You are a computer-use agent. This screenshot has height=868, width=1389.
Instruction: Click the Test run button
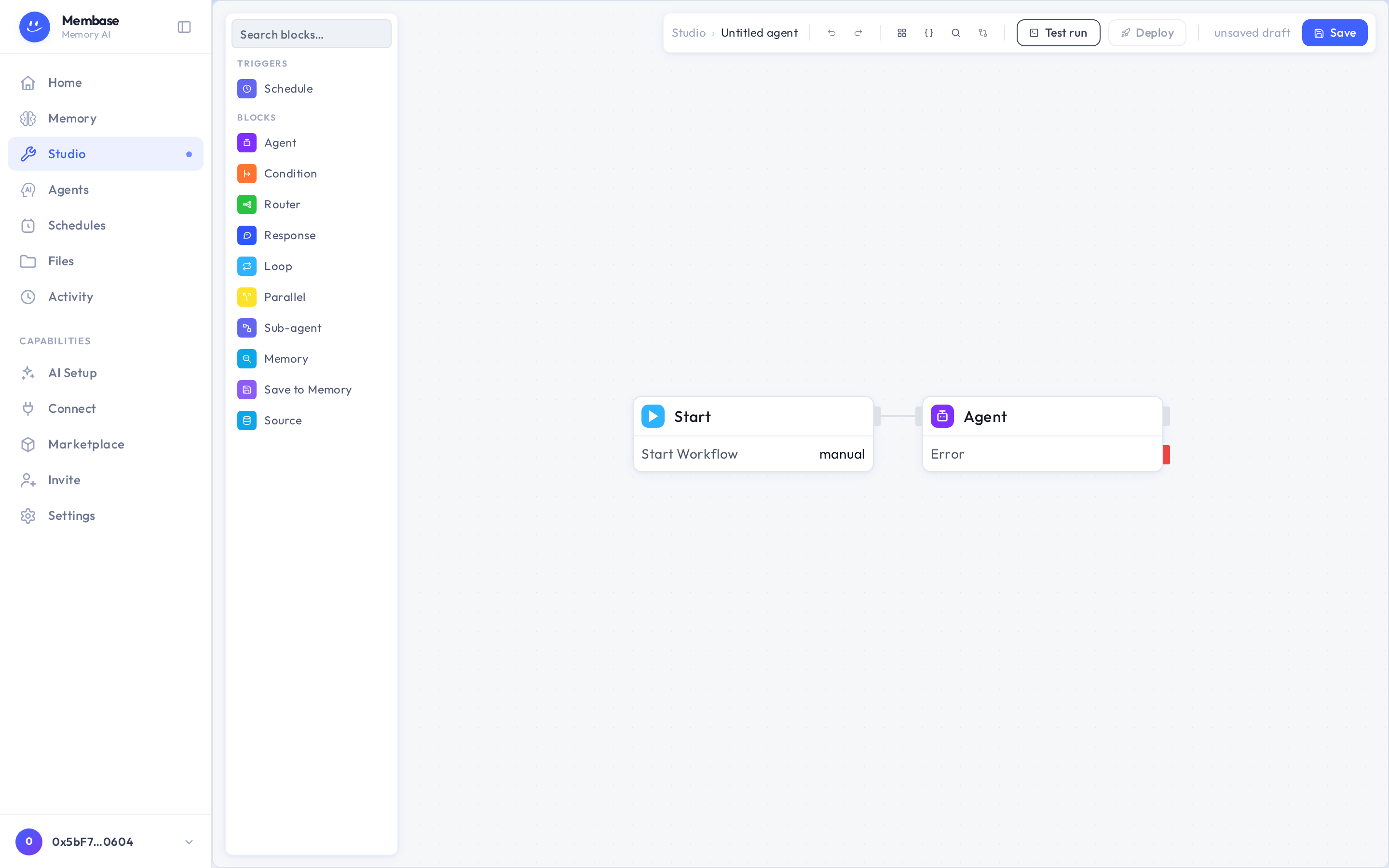pyautogui.click(x=1058, y=33)
